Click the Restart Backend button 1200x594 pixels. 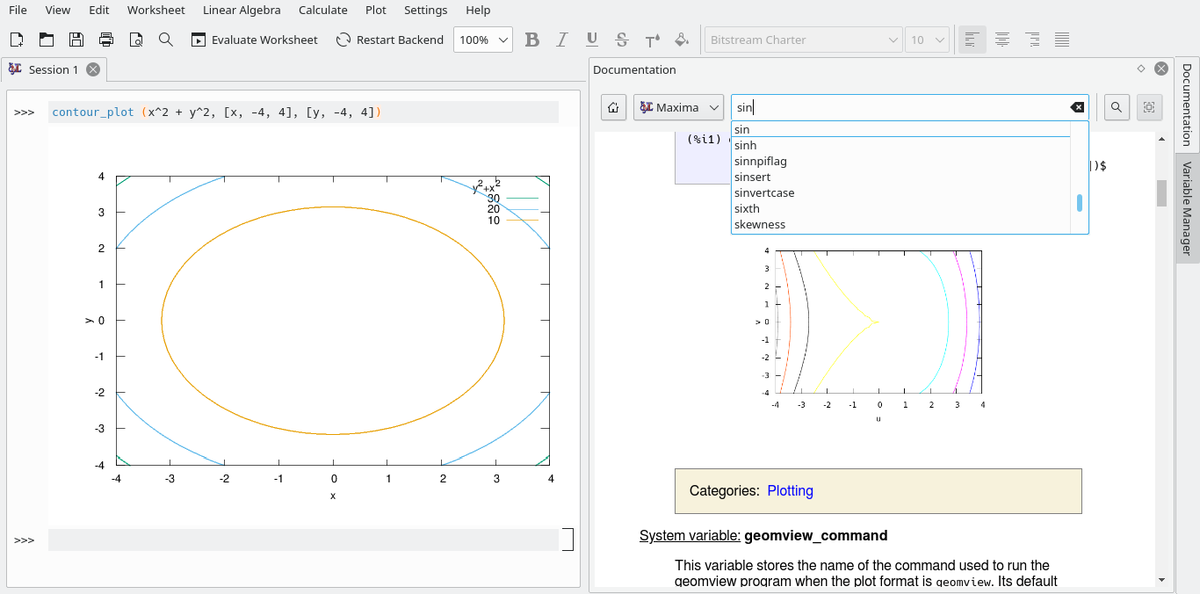[x=389, y=40]
